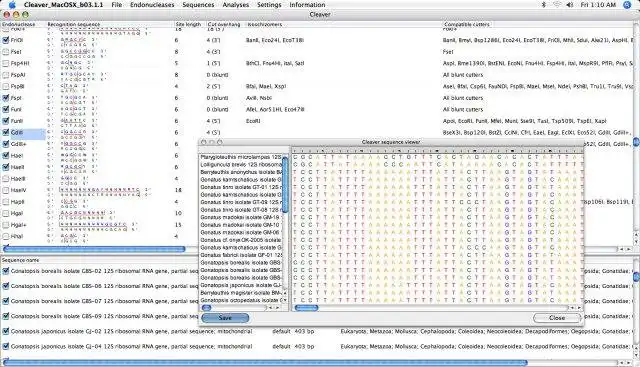640x367 pixels.
Task: Uncheck Gonatopsis japonicus isolate GJ-04 sequence
Action: (6, 346)
